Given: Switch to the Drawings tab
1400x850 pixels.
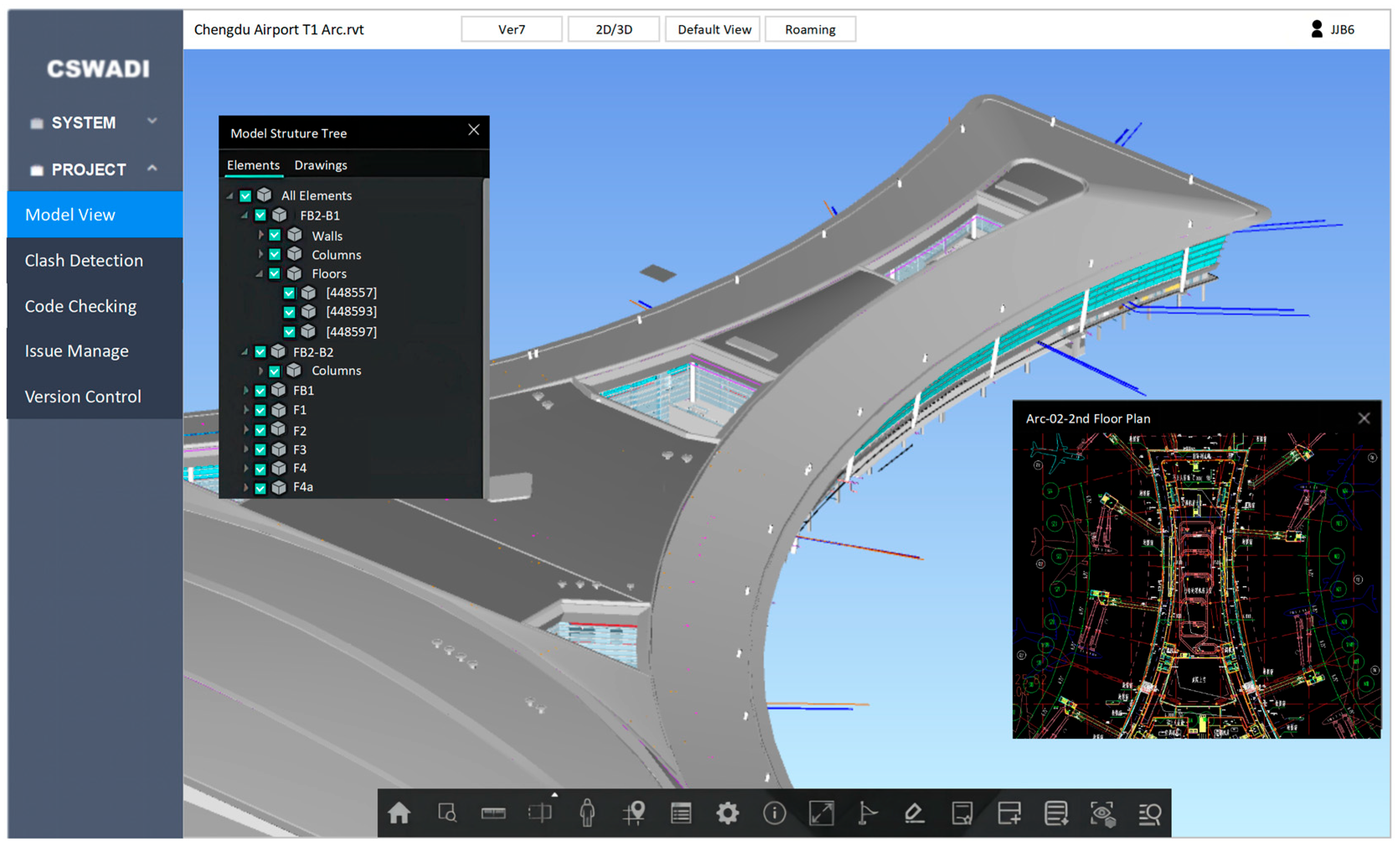Looking at the screenshot, I should pyautogui.click(x=320, y=165).
